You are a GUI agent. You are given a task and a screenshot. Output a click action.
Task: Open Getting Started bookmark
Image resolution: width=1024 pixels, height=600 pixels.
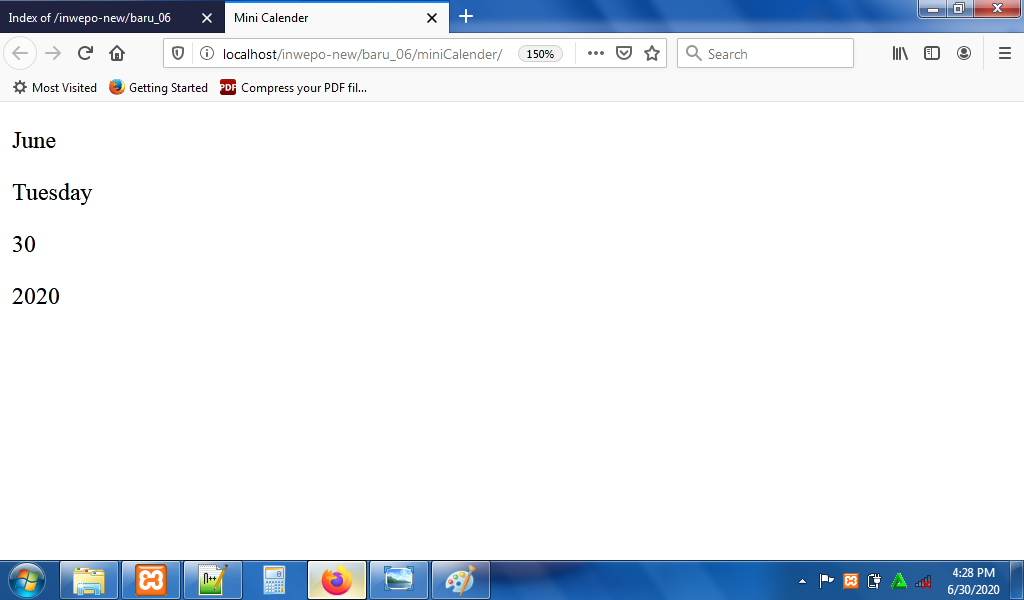pyautogui.click(x=159, y=88)
